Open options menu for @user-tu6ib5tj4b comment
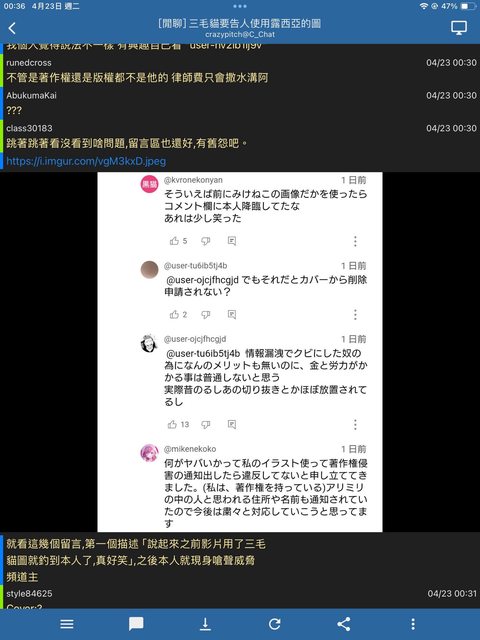Image resolution: width=480 pixels, height=640 pixels. (355, 315)
